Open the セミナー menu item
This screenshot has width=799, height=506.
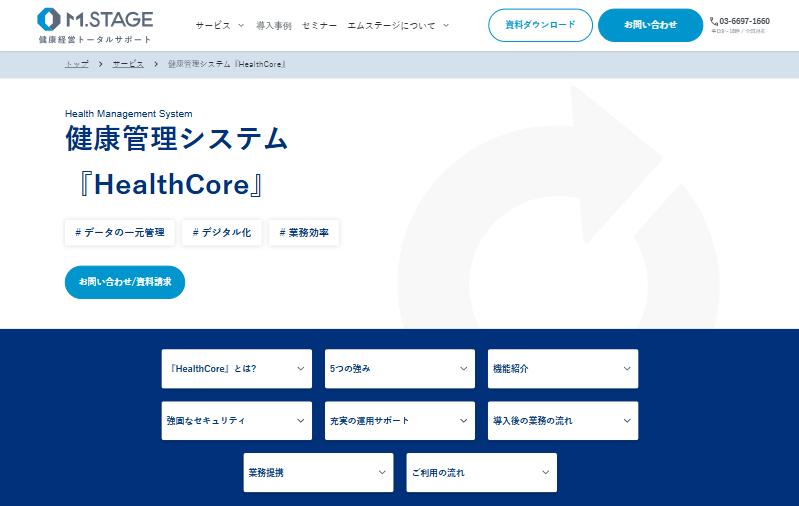(x=319, y=25)
